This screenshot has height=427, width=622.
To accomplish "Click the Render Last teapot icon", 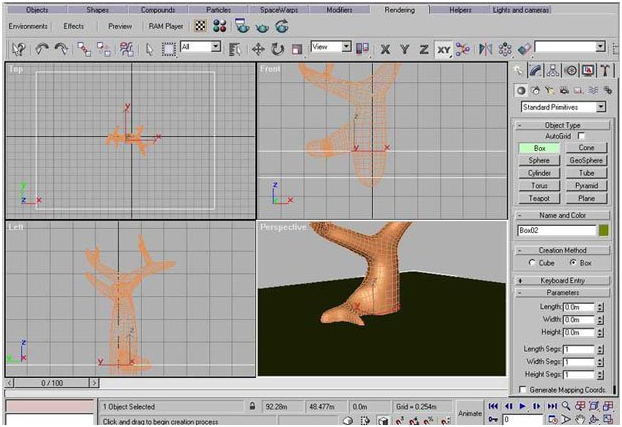I will pos(282,27).
